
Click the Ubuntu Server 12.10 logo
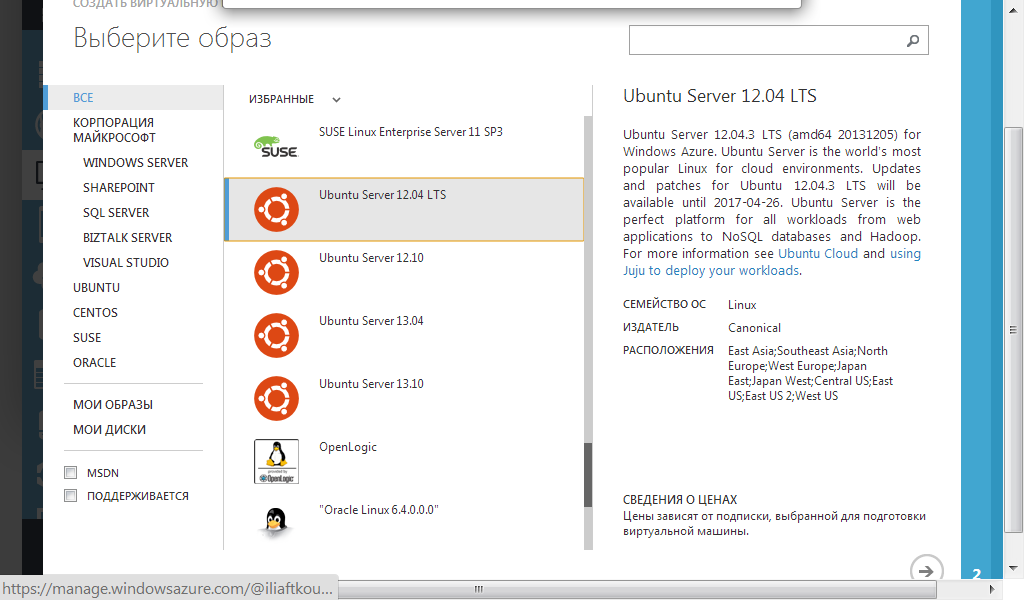(276, 272)
